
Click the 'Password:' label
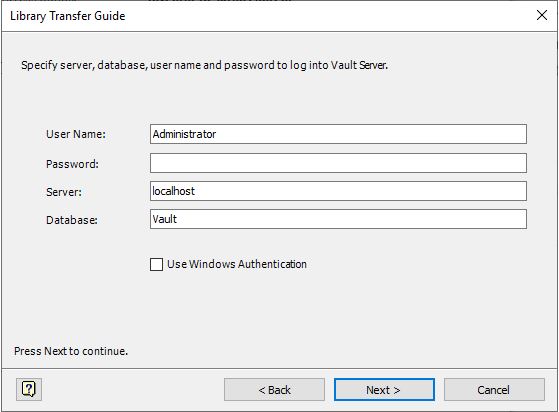point(72,164)
